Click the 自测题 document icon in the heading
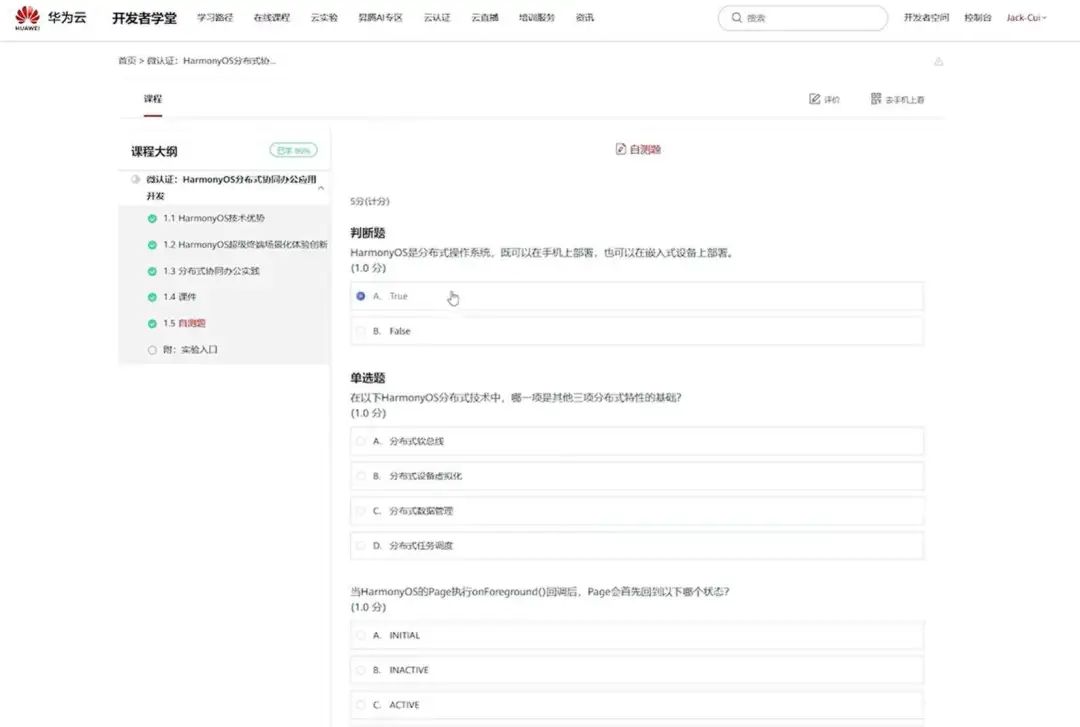Viewport: 1080px width, 727px height. click(x=621, y=149)
